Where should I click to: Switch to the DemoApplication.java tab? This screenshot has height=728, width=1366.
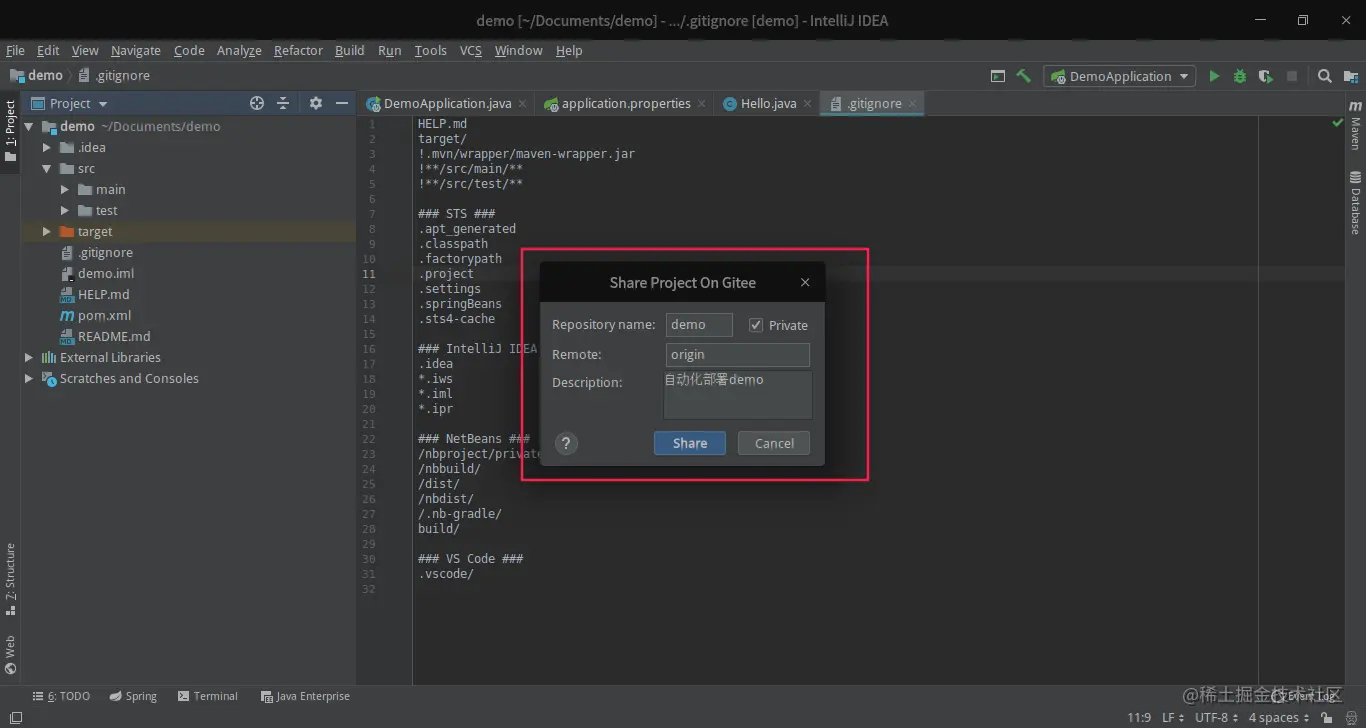pyautogui.click(x=447, y=103)
